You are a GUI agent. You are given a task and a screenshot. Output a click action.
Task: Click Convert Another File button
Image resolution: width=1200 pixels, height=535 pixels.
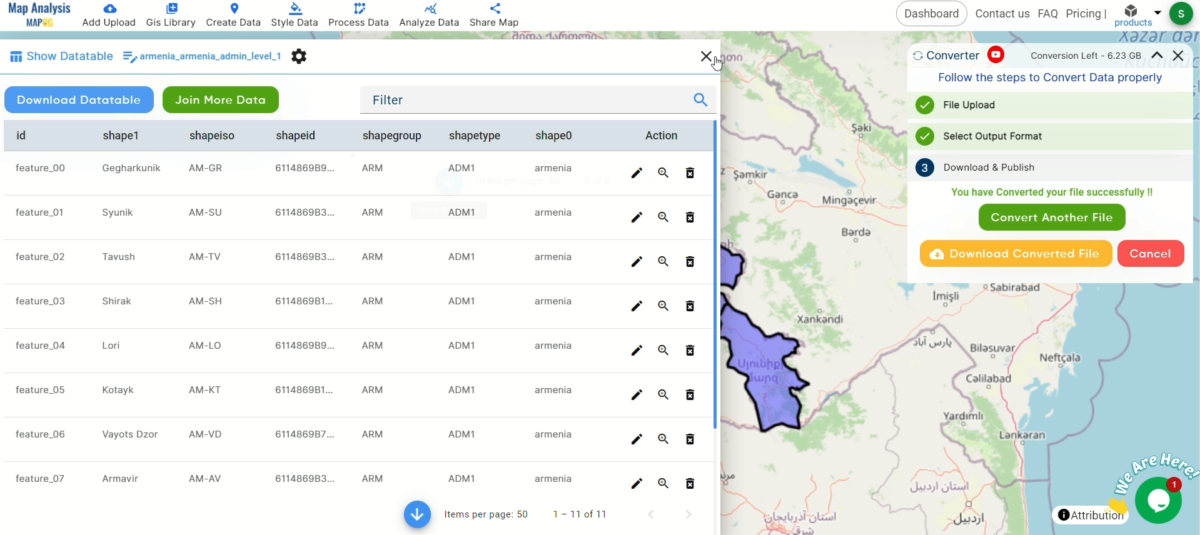pyautogui.click(x=1051, y=217)
